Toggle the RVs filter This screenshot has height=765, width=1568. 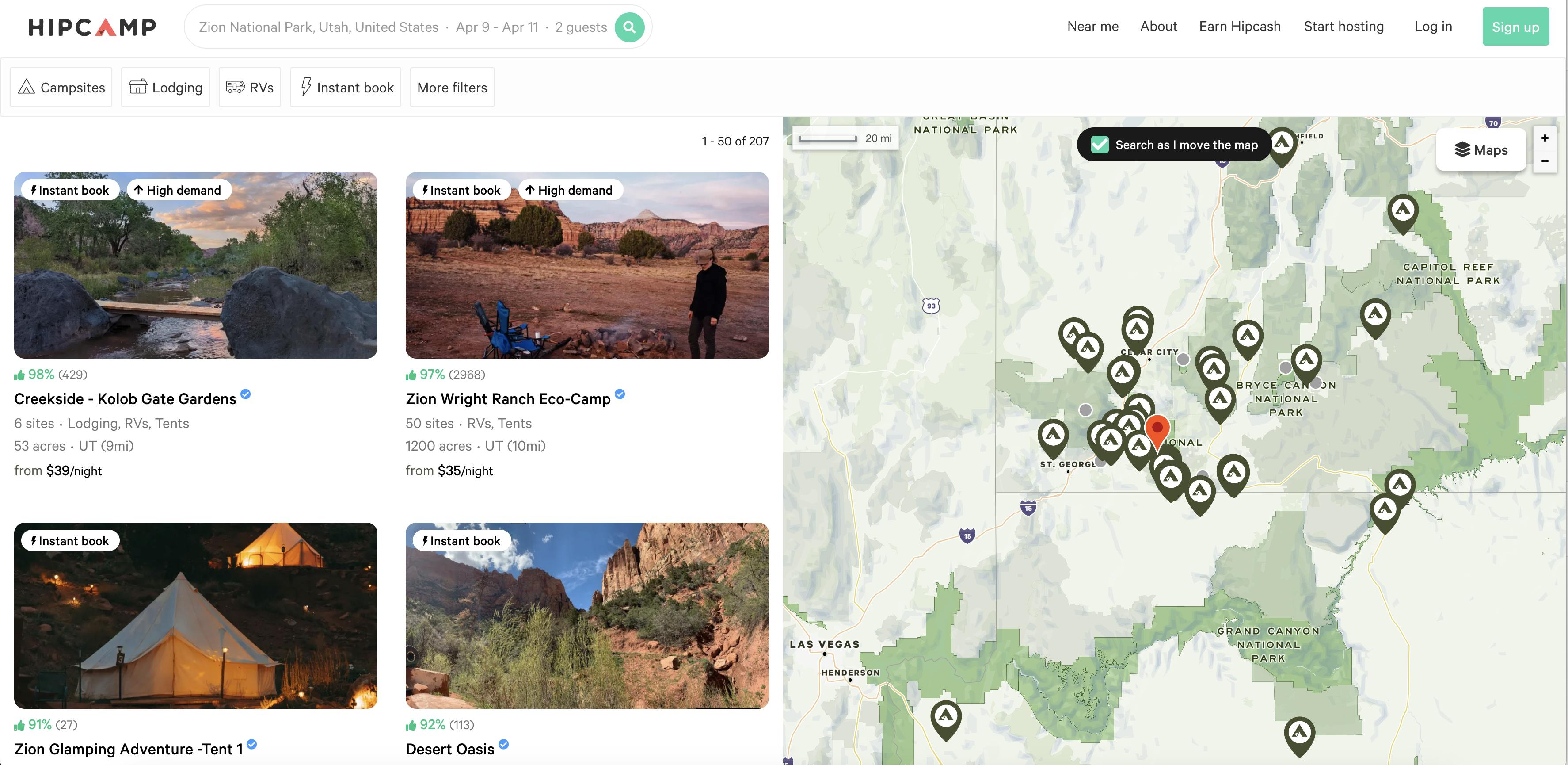pos(250,88)
